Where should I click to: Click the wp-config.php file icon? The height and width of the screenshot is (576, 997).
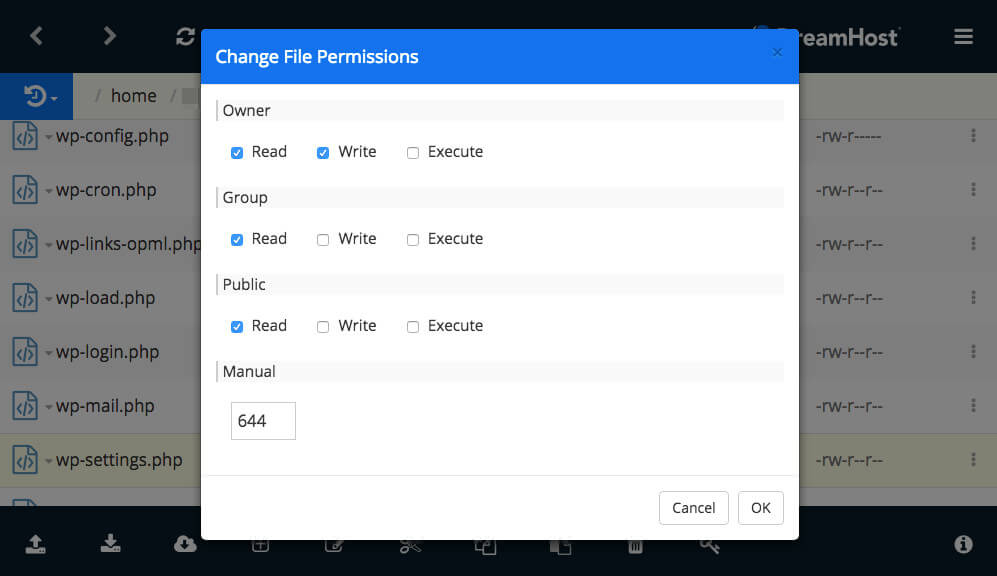click(24, 136)
